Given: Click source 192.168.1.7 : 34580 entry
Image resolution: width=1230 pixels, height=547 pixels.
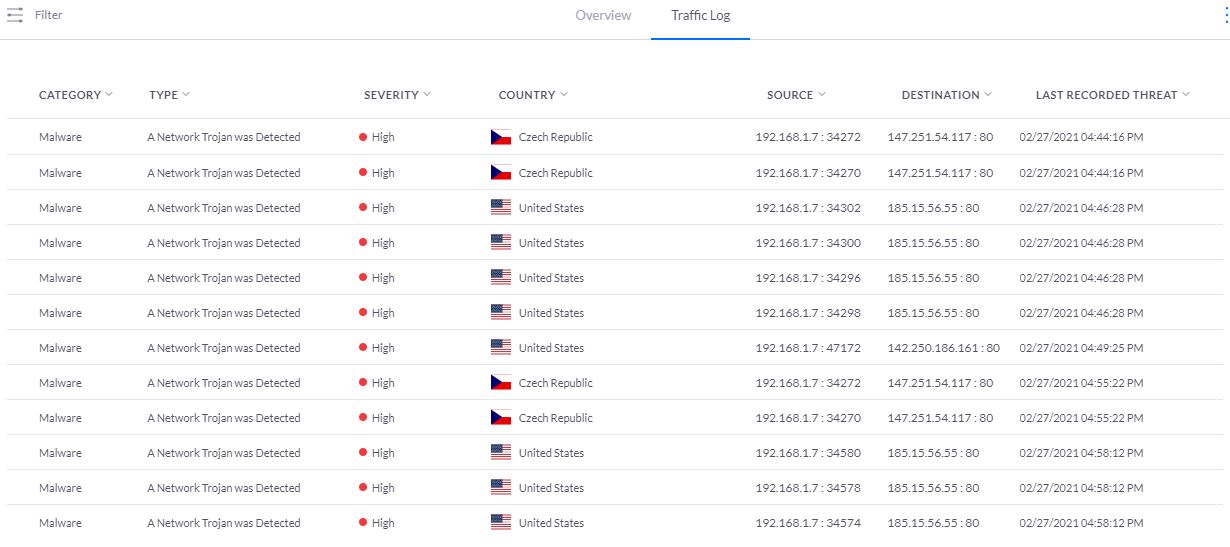Looking at the screenshot, I should click(x=807, y=453).
